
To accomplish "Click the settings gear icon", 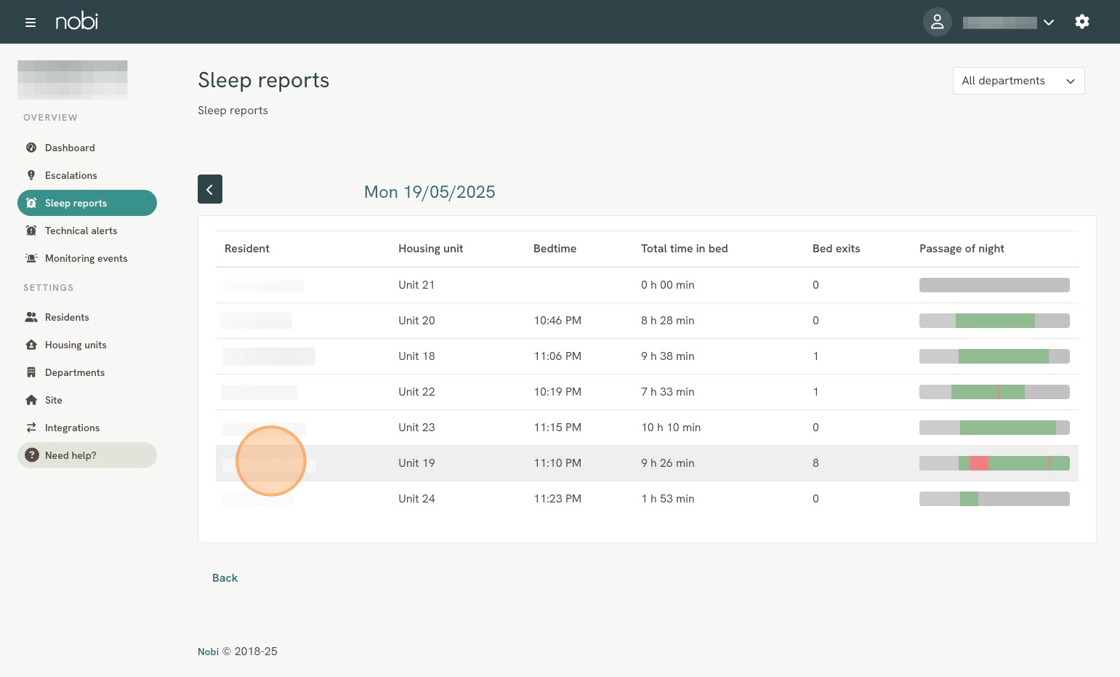I will pyautogui.click(x=1082, y=22).
